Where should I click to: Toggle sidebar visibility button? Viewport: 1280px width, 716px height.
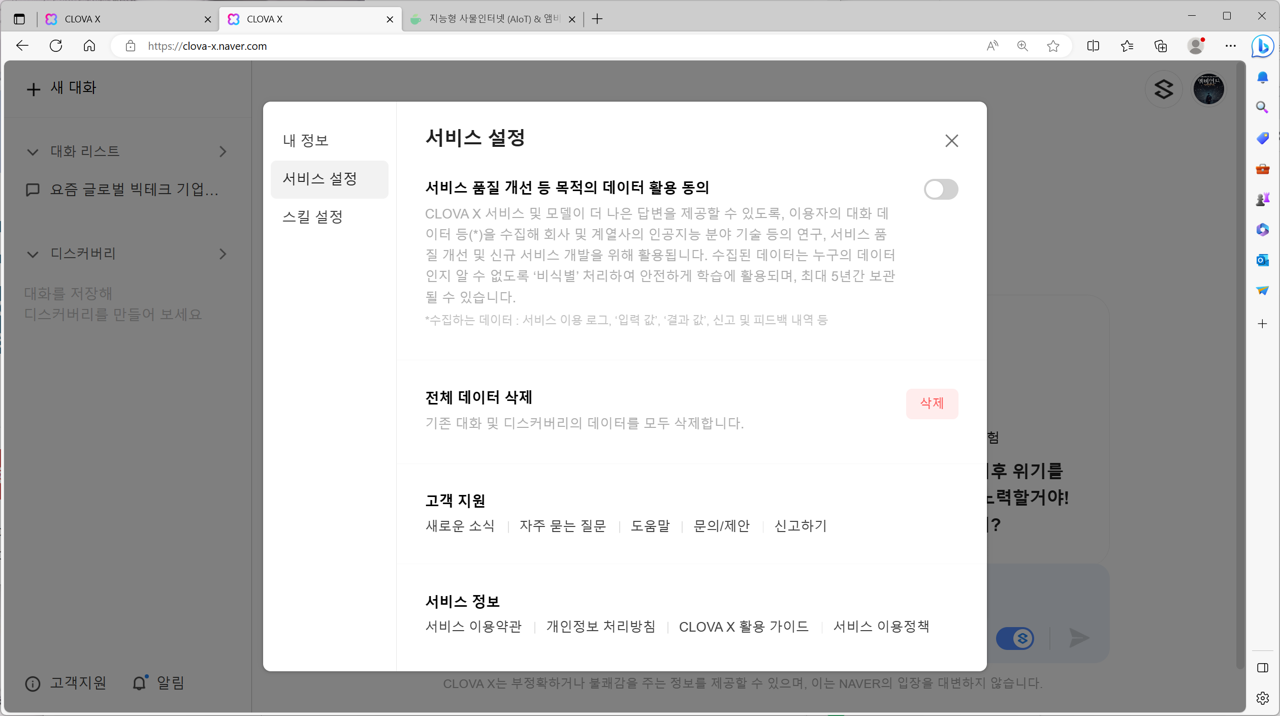pos(1262,668)
